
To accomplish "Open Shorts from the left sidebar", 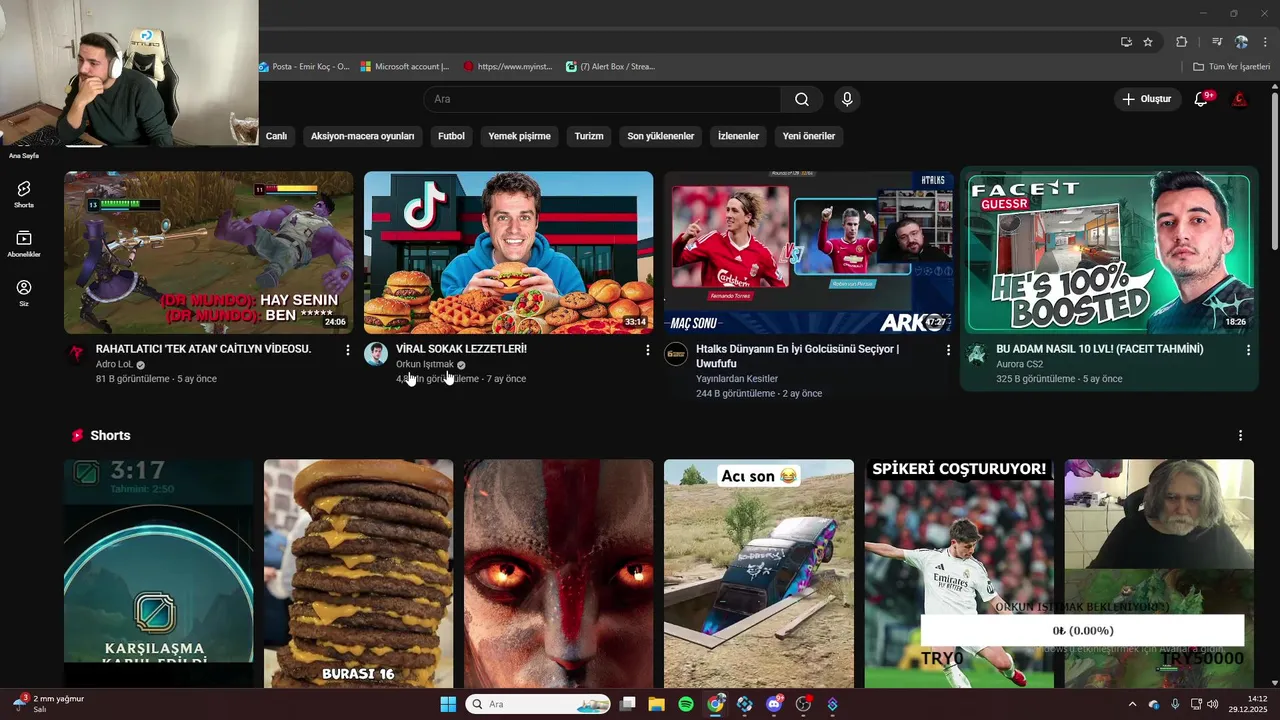I will pos(24,194).
